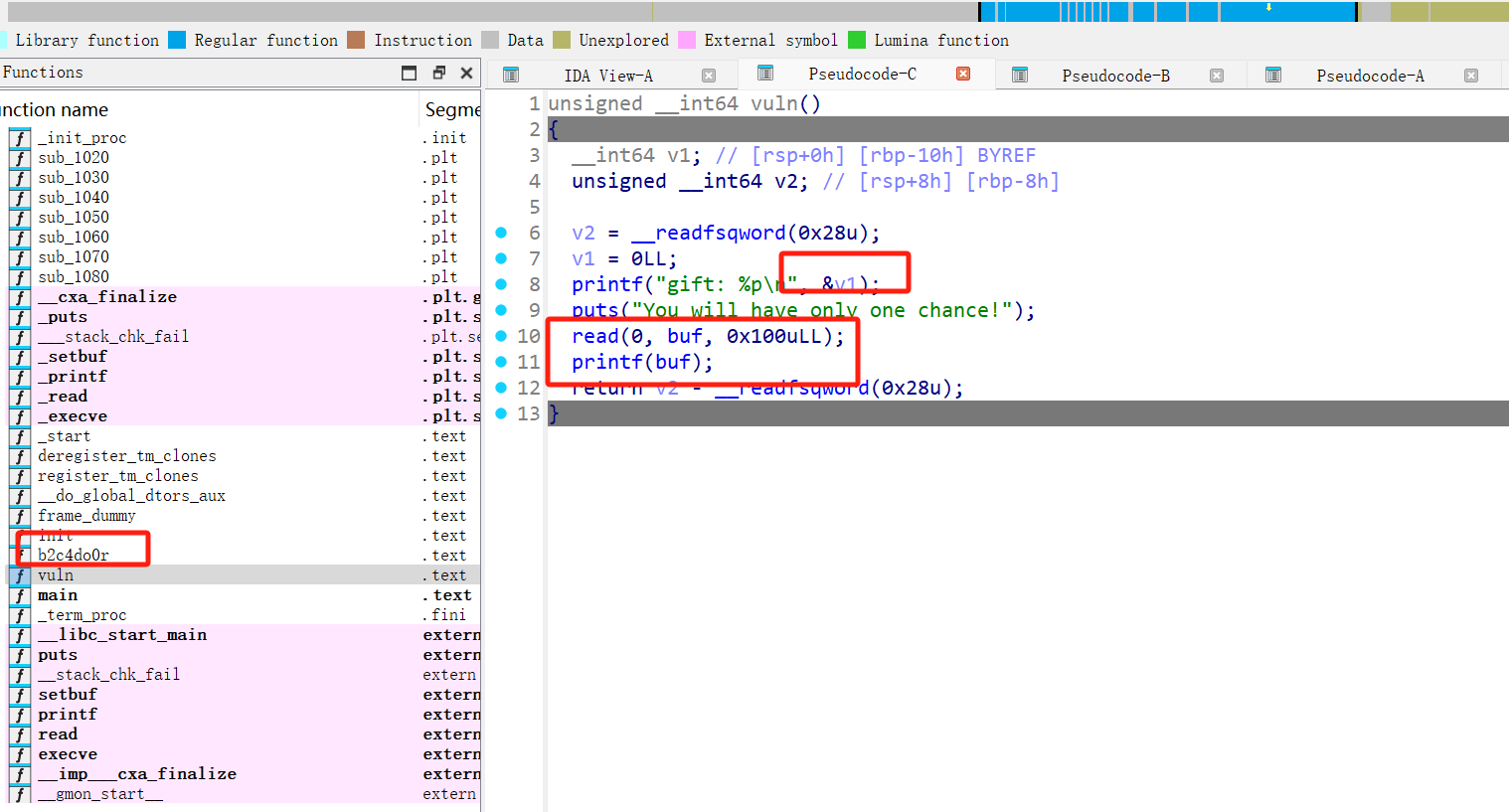The height and width of the screenshot is (812, 1509).
Task: Click the blue Regular function legend swatch
Action: [177, 40]
